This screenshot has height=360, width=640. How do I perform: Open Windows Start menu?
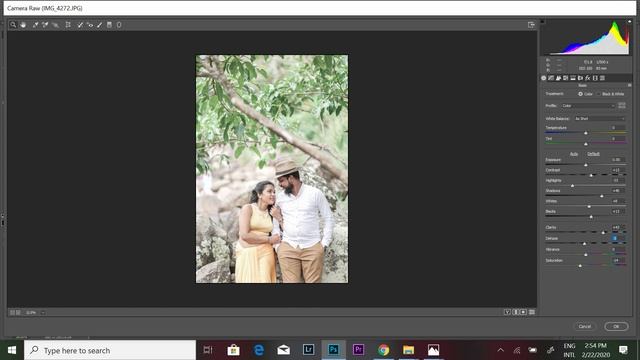click(12, 350)
